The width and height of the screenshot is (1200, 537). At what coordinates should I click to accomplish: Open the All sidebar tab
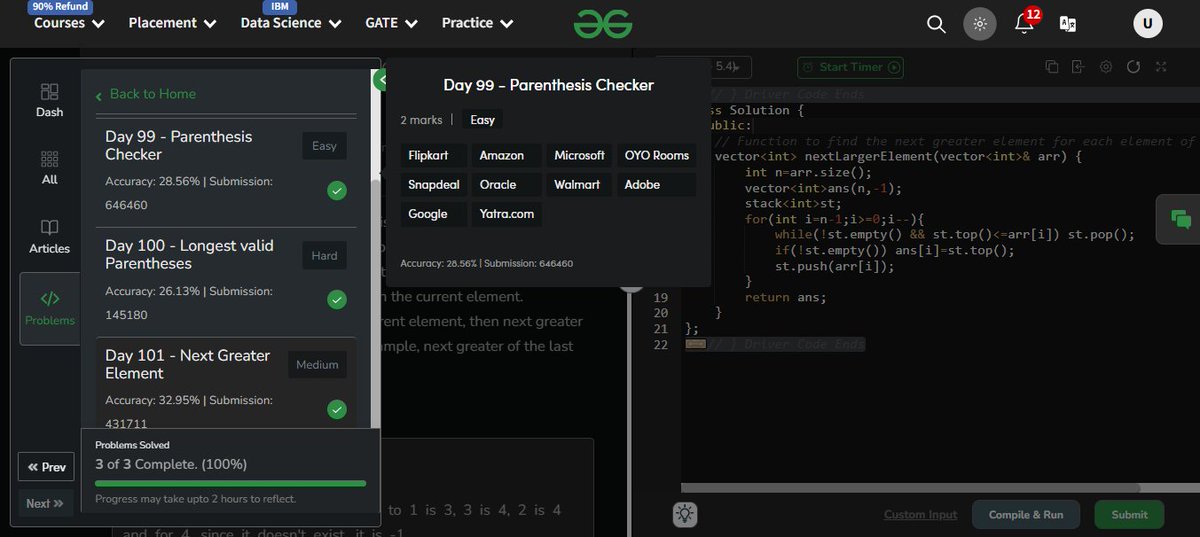(x=50, y=168)
